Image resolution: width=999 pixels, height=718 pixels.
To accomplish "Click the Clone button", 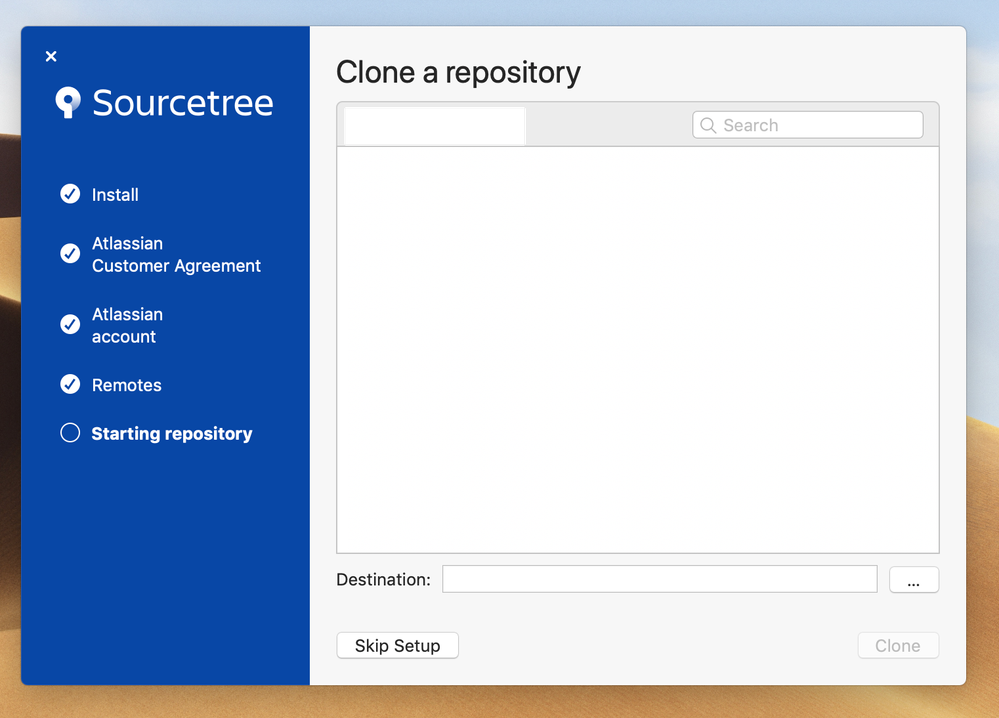I will click(898, 645).
